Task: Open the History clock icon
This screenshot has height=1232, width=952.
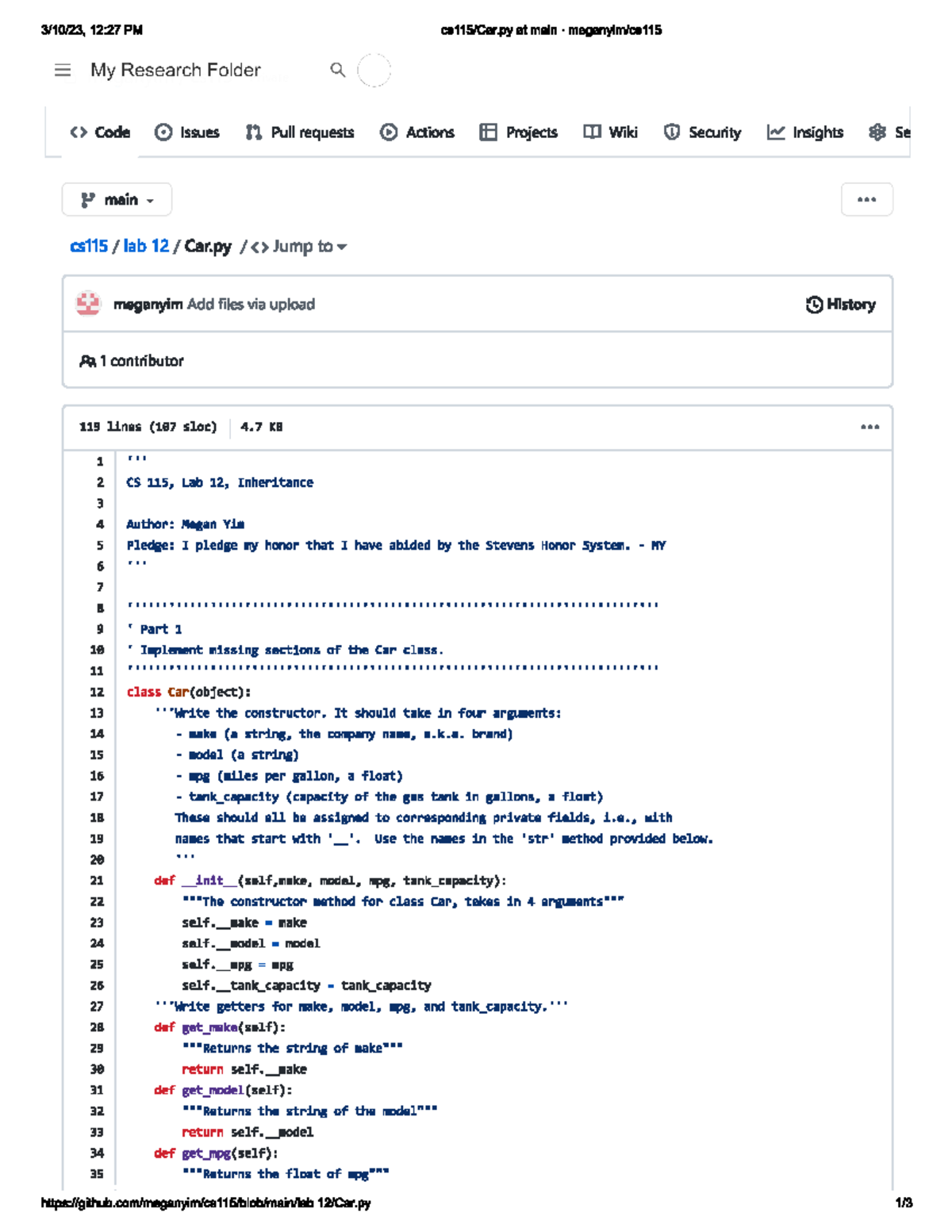Action: 814,305
